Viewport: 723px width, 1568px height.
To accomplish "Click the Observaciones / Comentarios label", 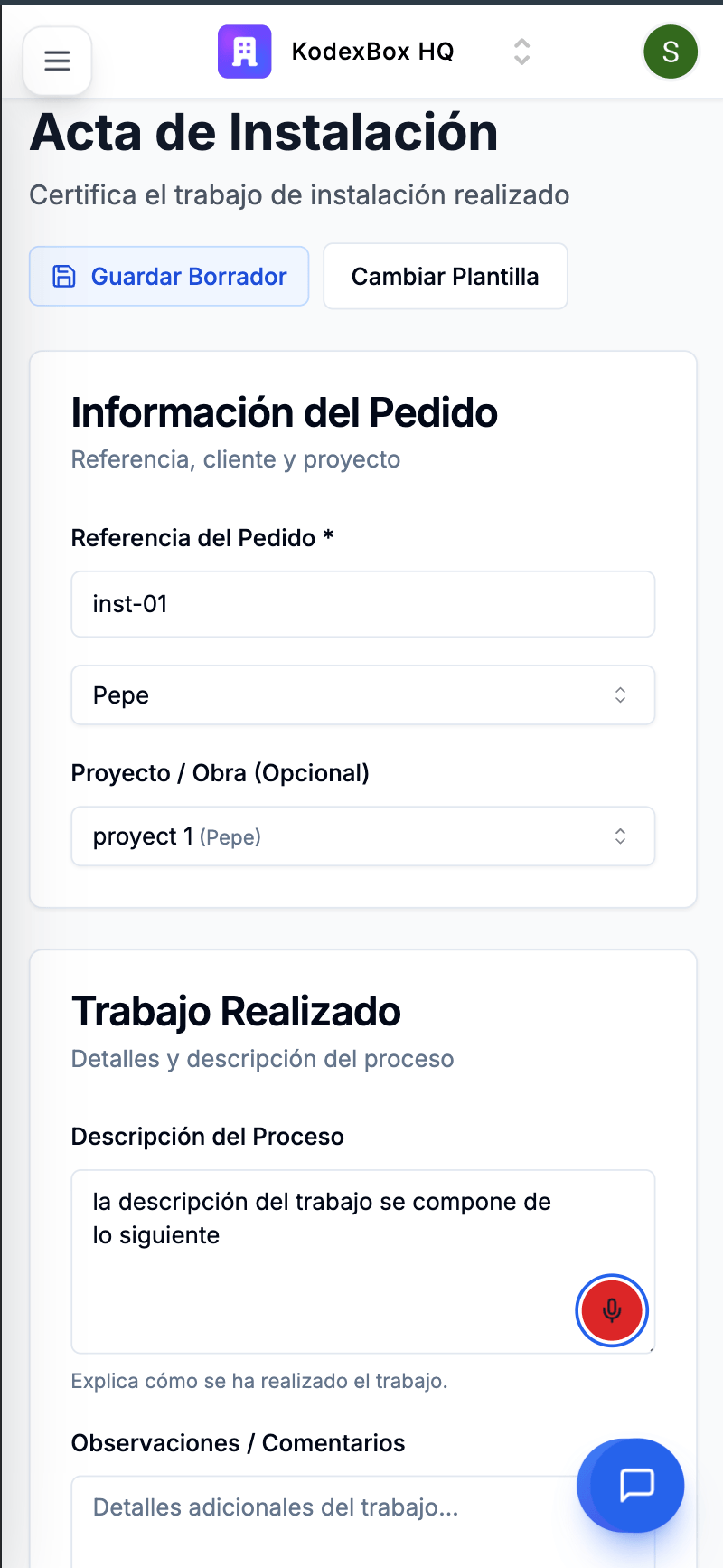I will point(238,1443).
